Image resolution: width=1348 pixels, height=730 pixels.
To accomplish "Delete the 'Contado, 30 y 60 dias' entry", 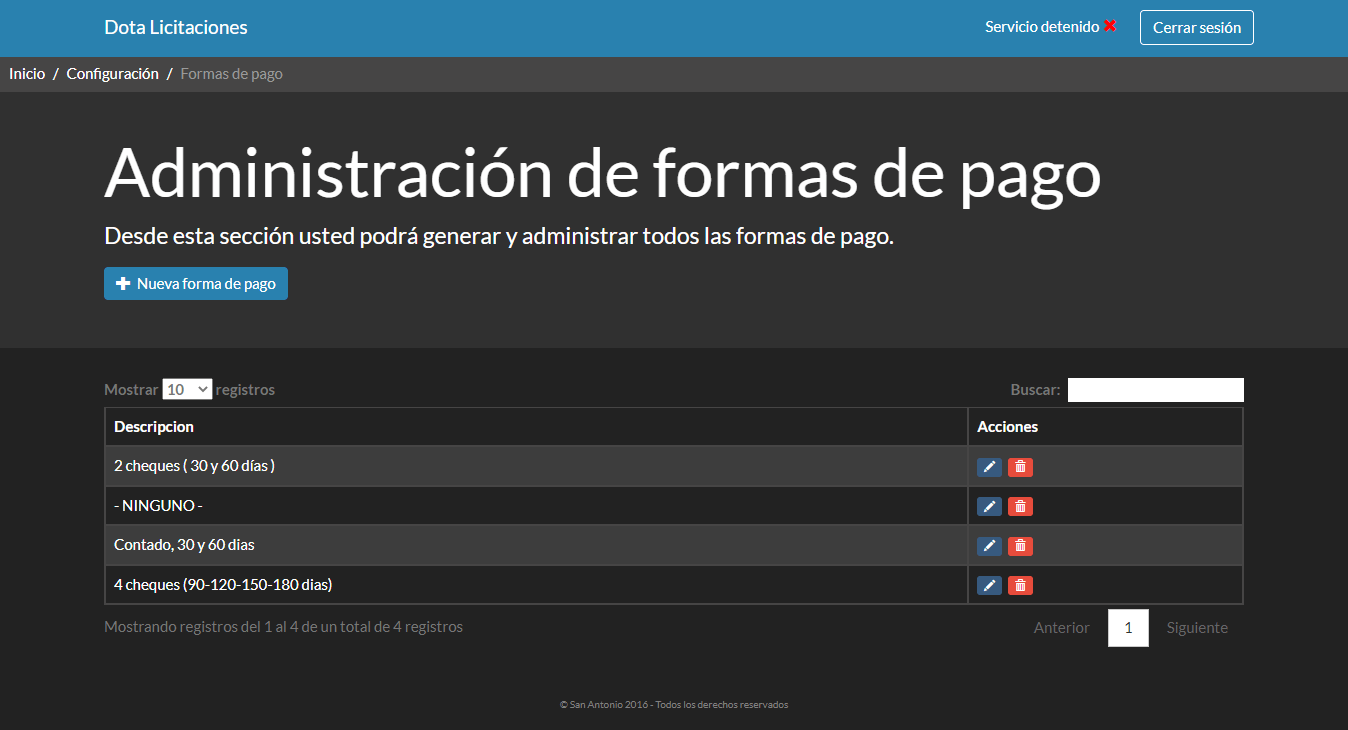I will [1020, 546].
